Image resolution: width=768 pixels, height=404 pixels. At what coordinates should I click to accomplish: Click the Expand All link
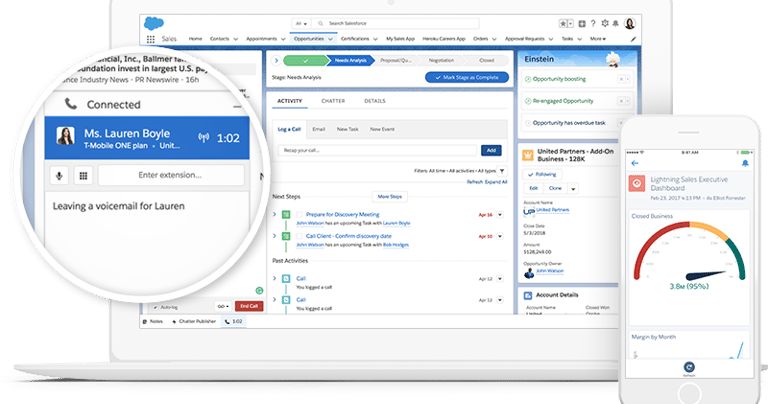(x=496, y=182)
